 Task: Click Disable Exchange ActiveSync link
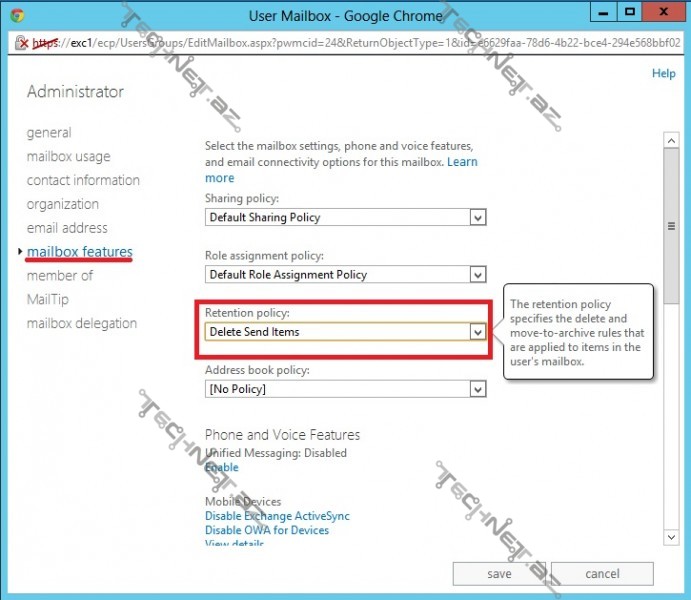(277, 516)
